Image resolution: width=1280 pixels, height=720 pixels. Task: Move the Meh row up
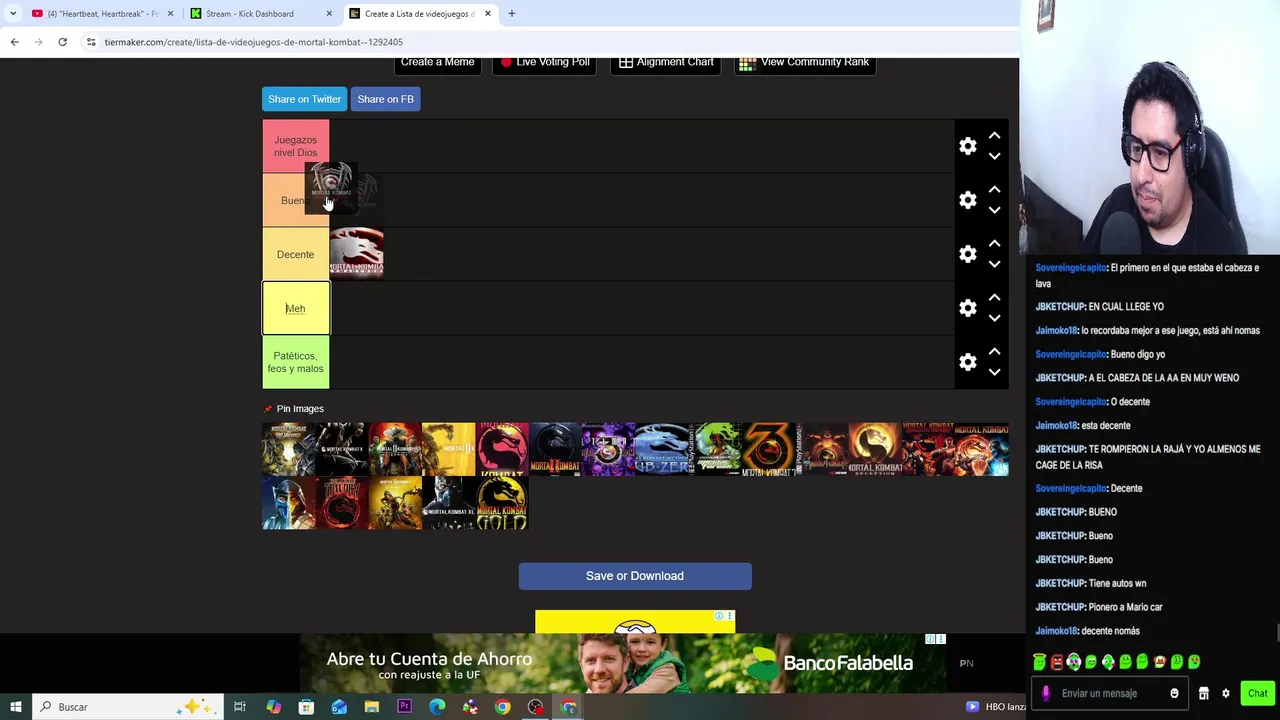tap(994, 297)
